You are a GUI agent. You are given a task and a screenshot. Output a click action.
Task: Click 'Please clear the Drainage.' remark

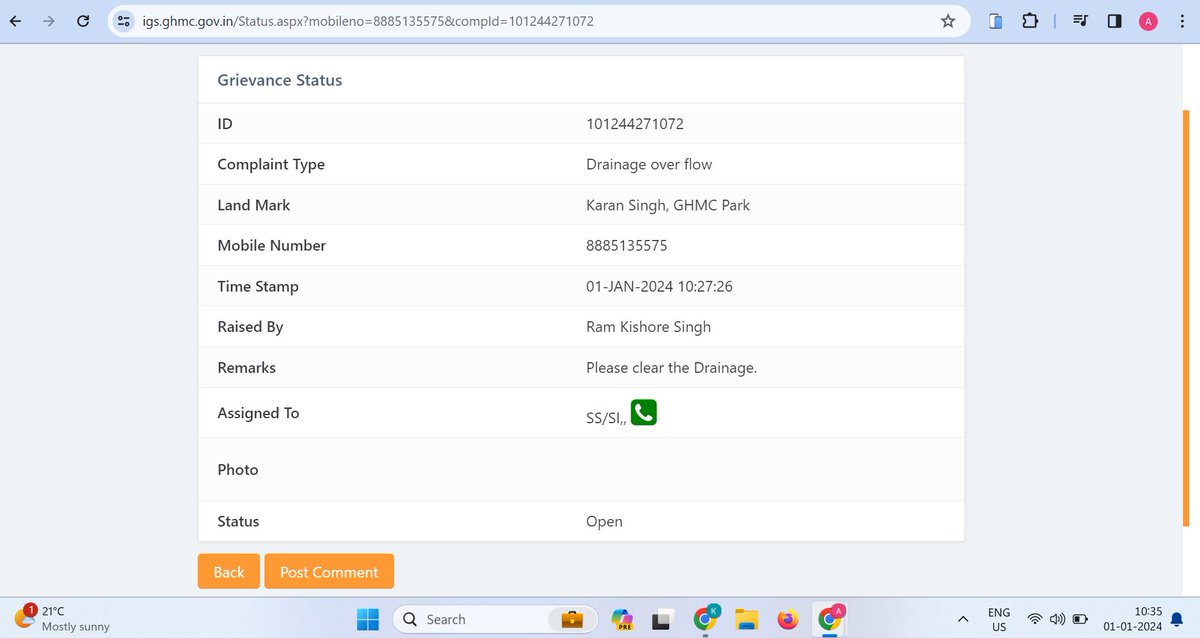click(672, 367)
